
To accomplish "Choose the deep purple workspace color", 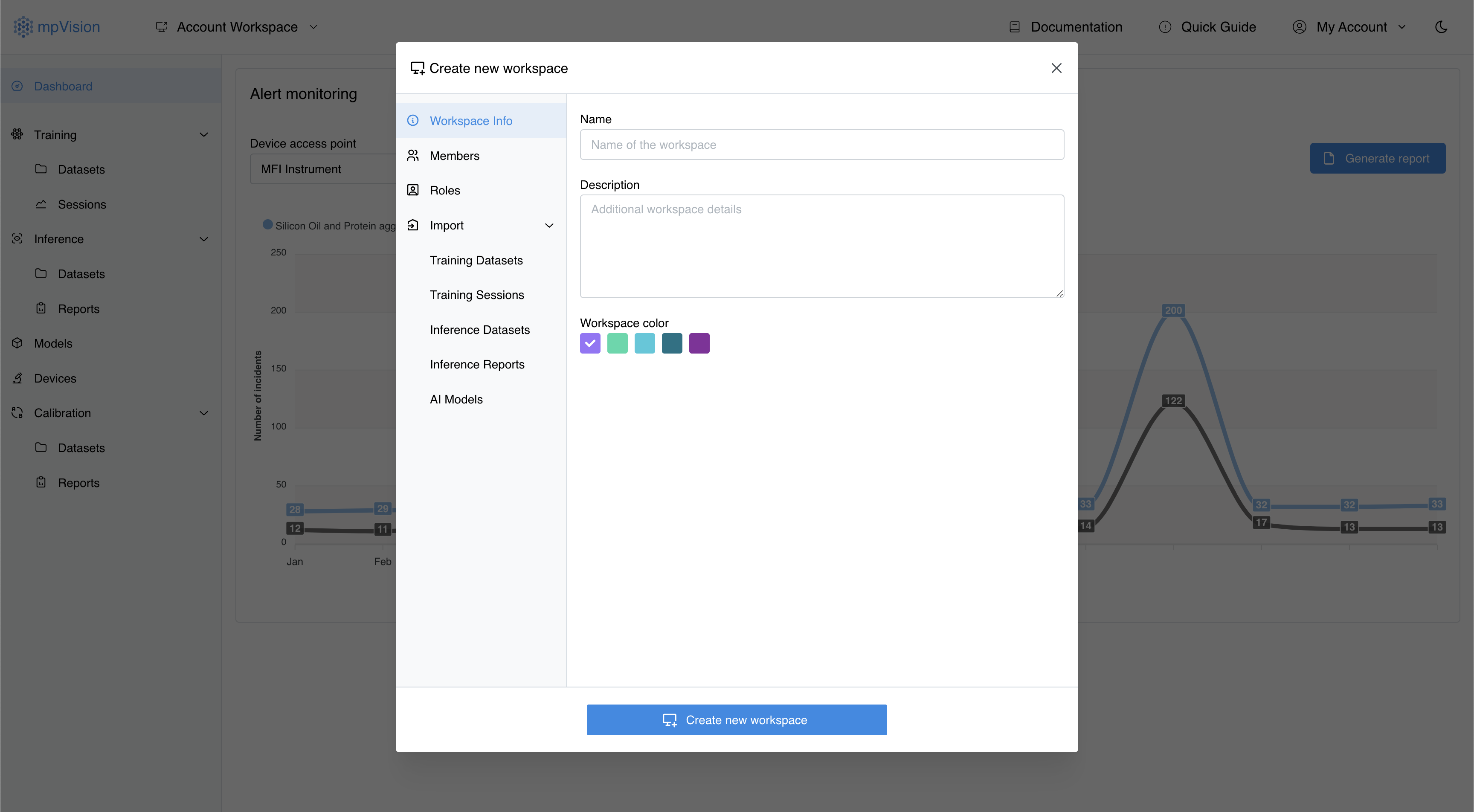I will pos(699,343).
